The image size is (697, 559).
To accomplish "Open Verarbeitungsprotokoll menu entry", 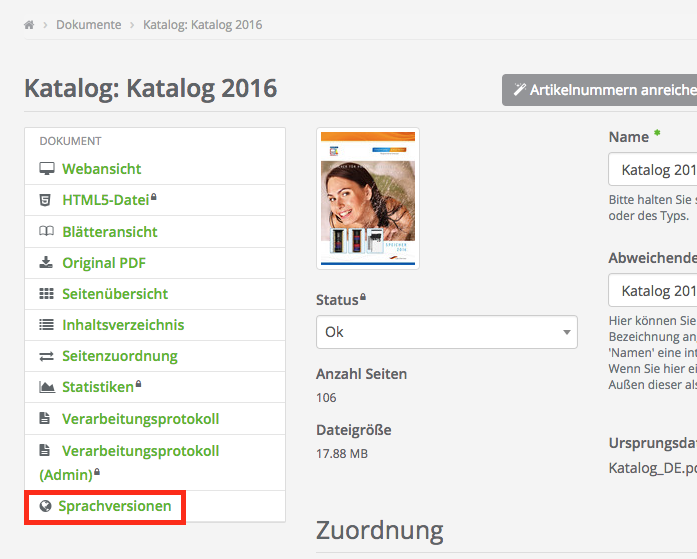I will pos(140,419).
